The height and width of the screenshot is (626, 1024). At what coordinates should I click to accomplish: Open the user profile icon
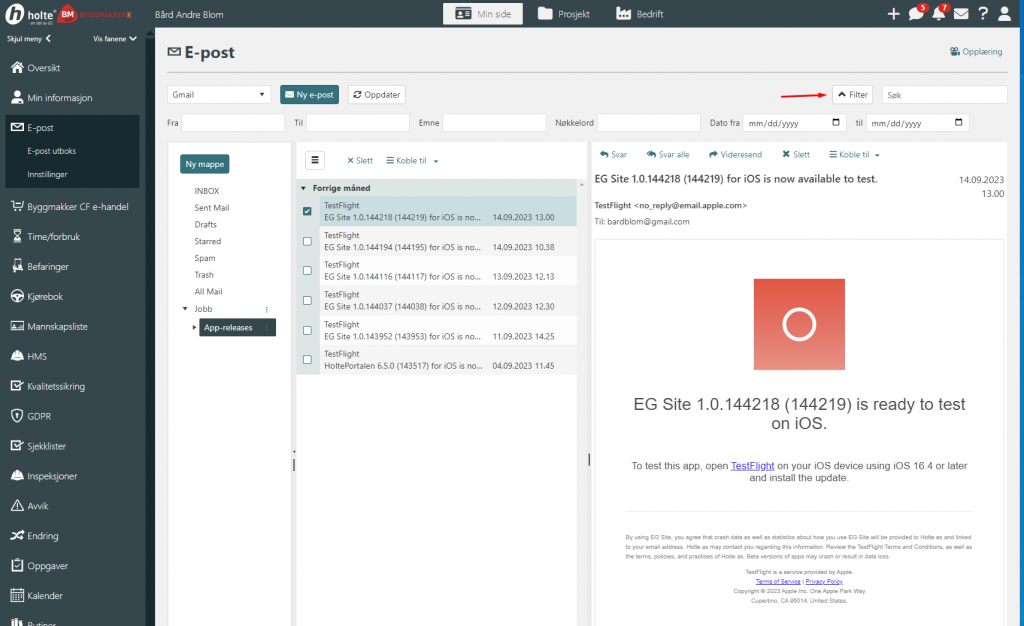click(1006, 14)
